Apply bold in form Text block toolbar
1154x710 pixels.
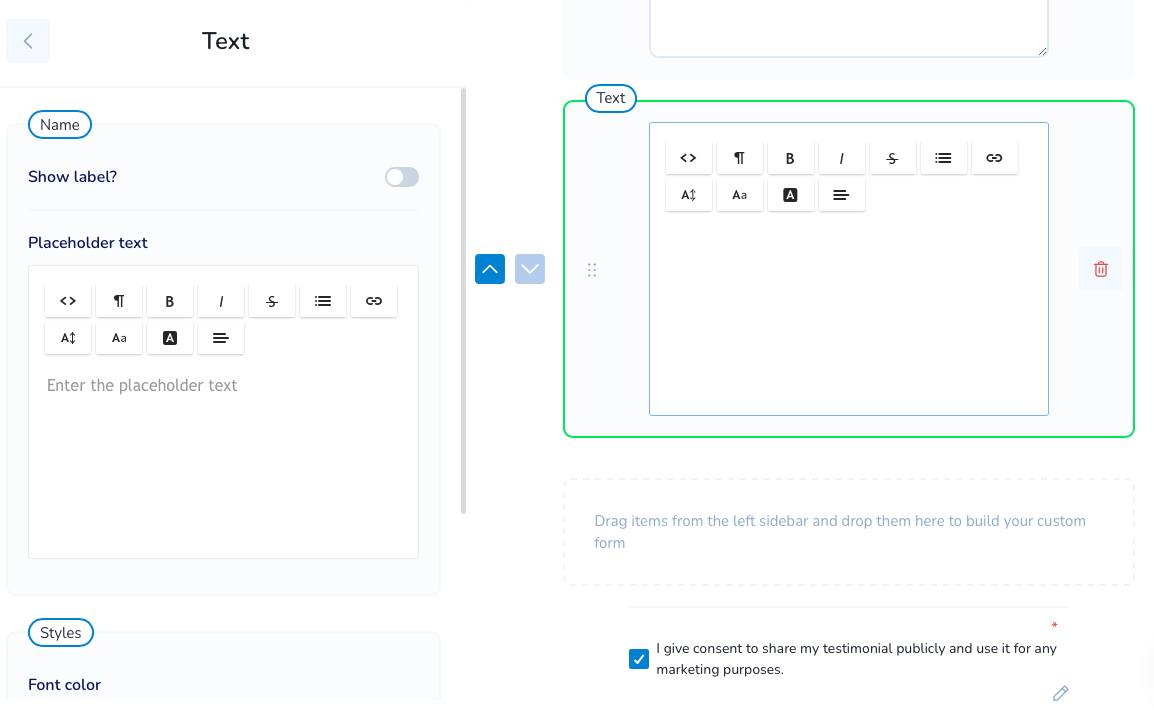[790, 158]
